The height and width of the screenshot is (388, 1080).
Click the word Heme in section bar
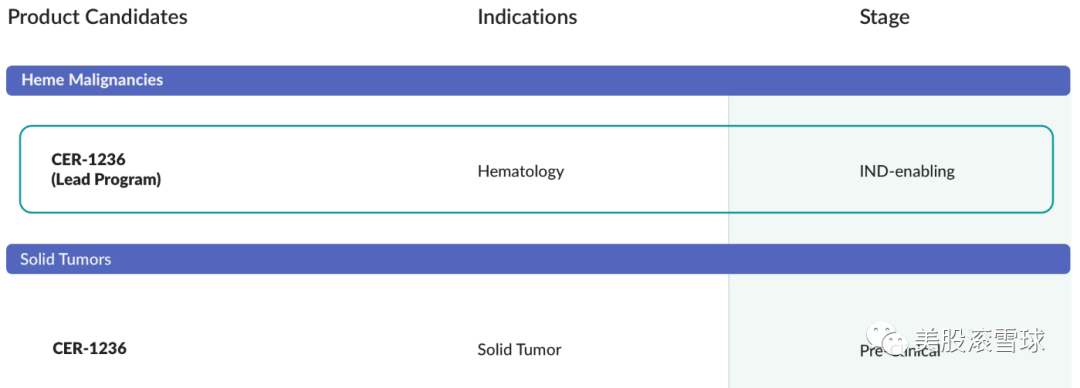(x=43, y=80)
